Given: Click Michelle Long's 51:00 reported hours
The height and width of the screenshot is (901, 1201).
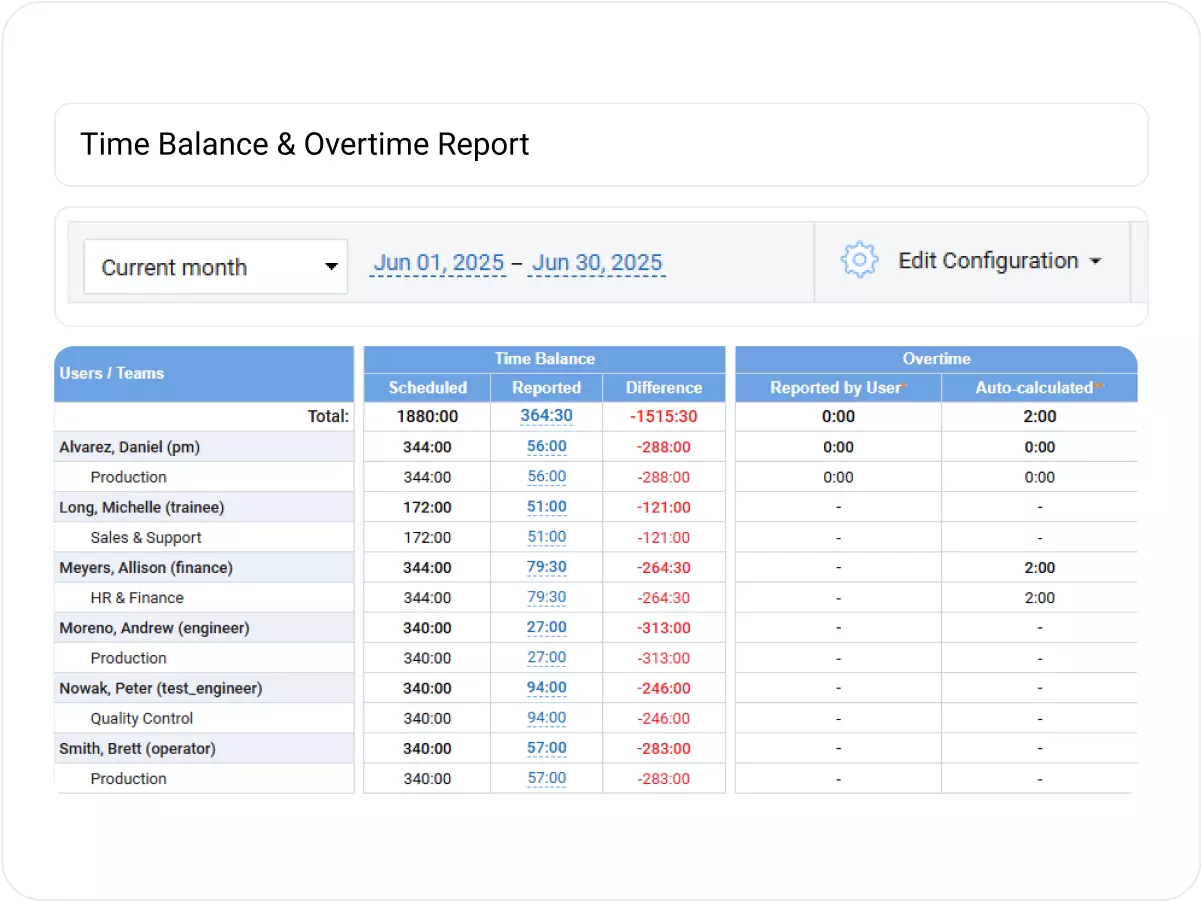Looking at the screenshot, I should (x=546, y=507).
